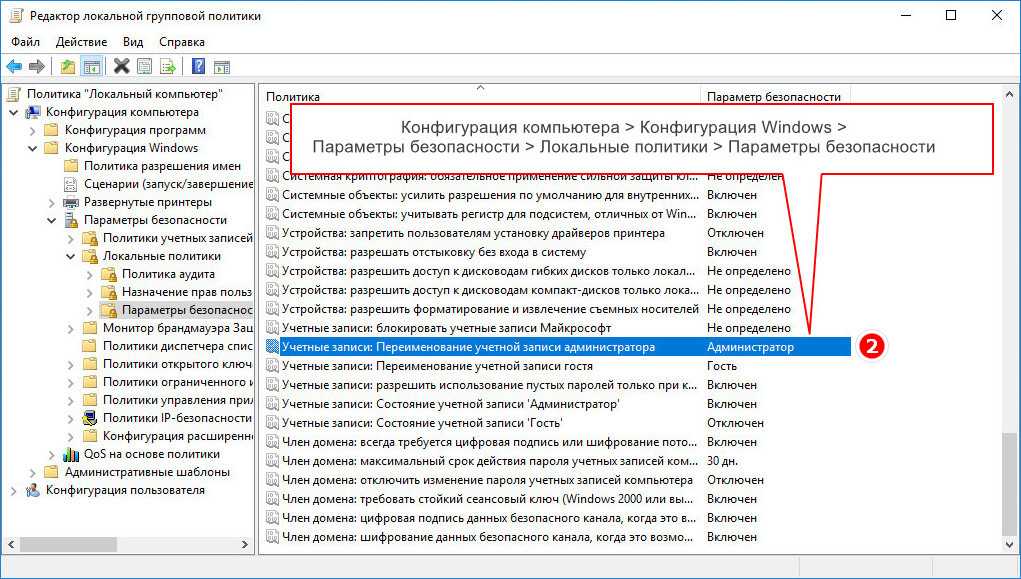This screenshot has height=579, width=1021.
Task: Open the 'Вид' menu
Action: pyautogui.click(x=133, y=42)
